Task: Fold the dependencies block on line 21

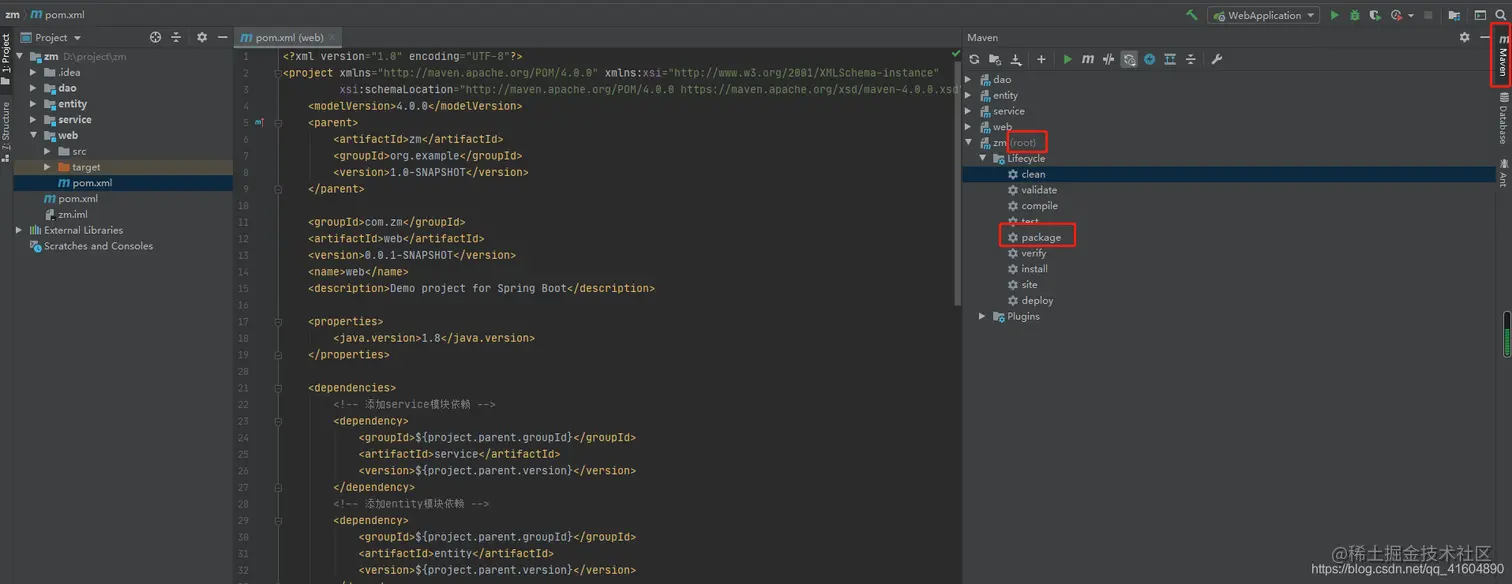Action: pos(277,388)
